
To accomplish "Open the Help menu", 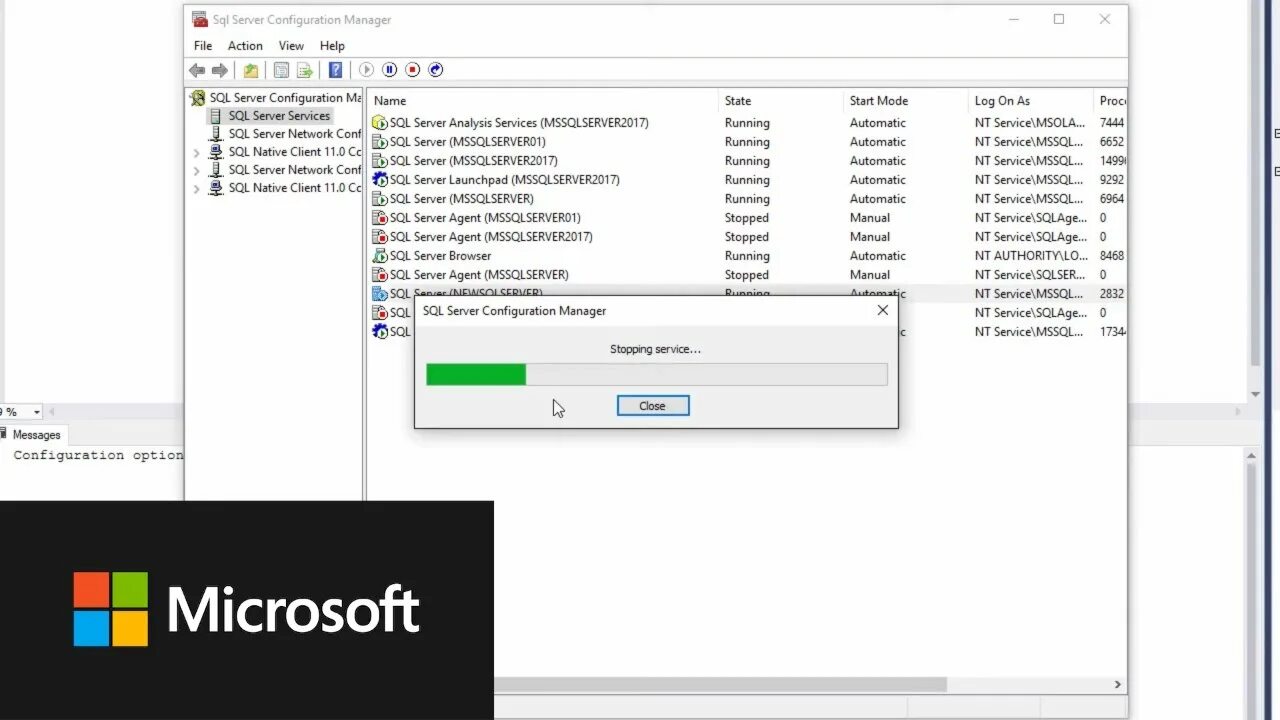I will [332, 46].
